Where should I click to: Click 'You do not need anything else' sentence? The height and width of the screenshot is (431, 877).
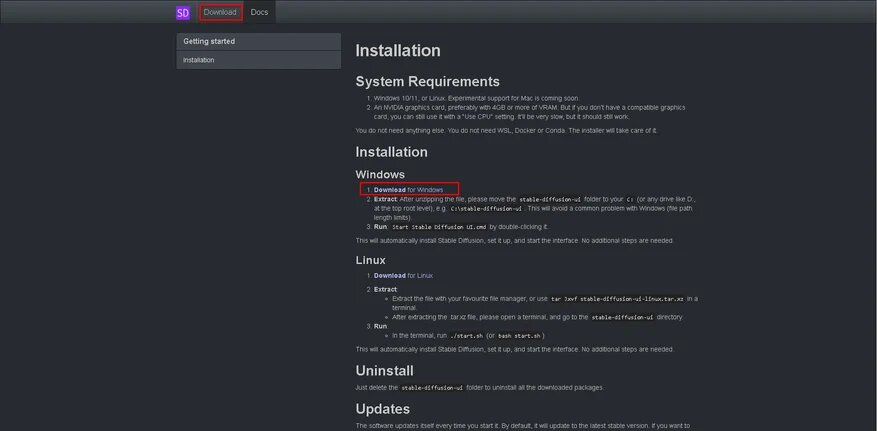point(507,131)
